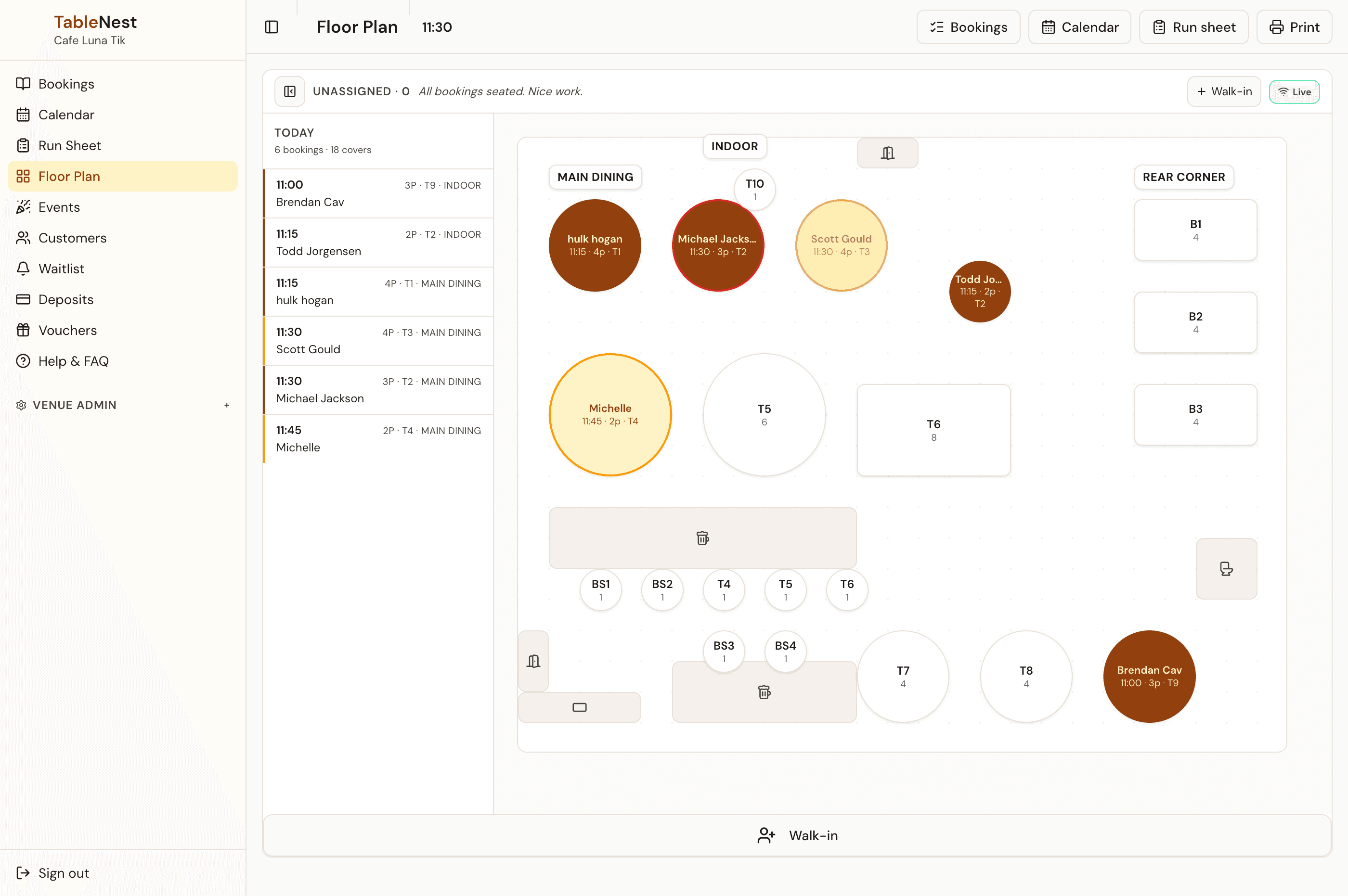The height and width of the screenshot is (896, 1348).
Task: Click the Waitlist bell icon
Action: point(23,269)
